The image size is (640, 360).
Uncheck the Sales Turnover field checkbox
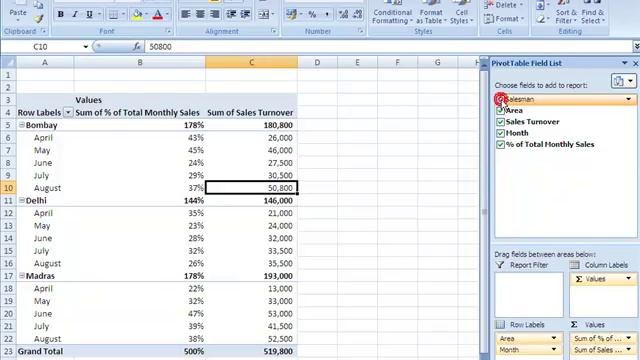pyautogui.click(x=500, y=122)
